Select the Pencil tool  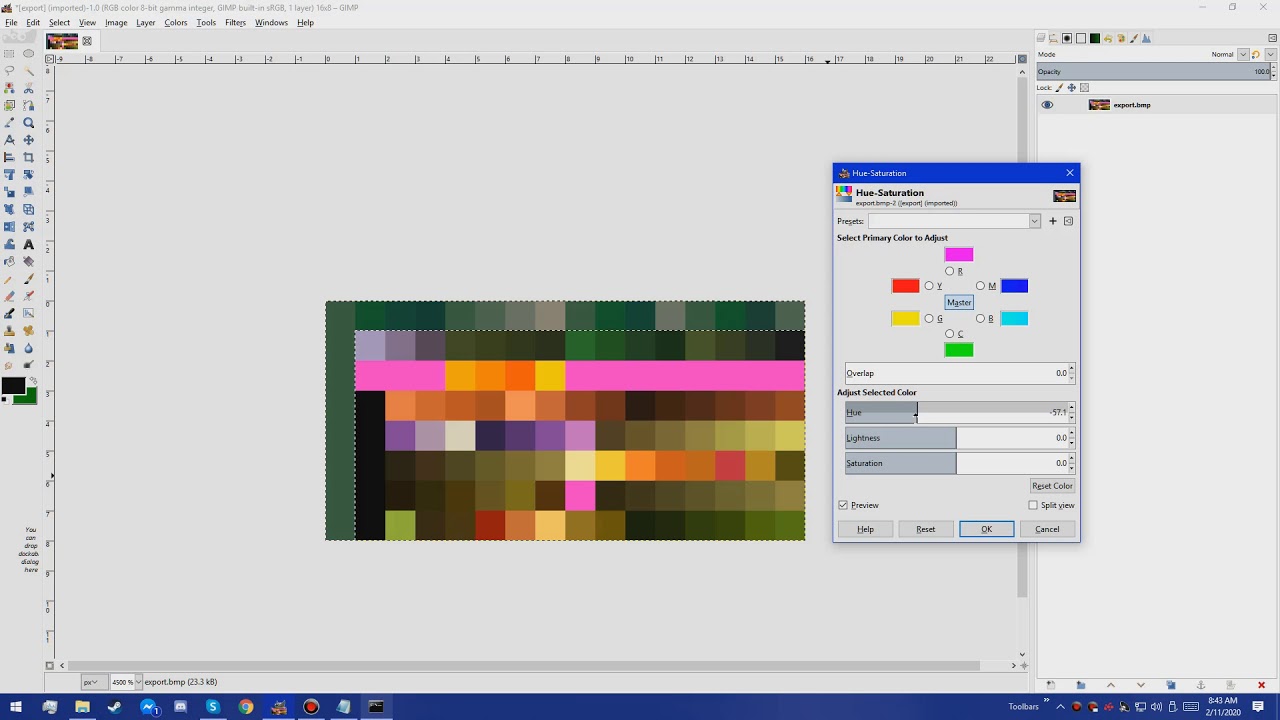9,278
